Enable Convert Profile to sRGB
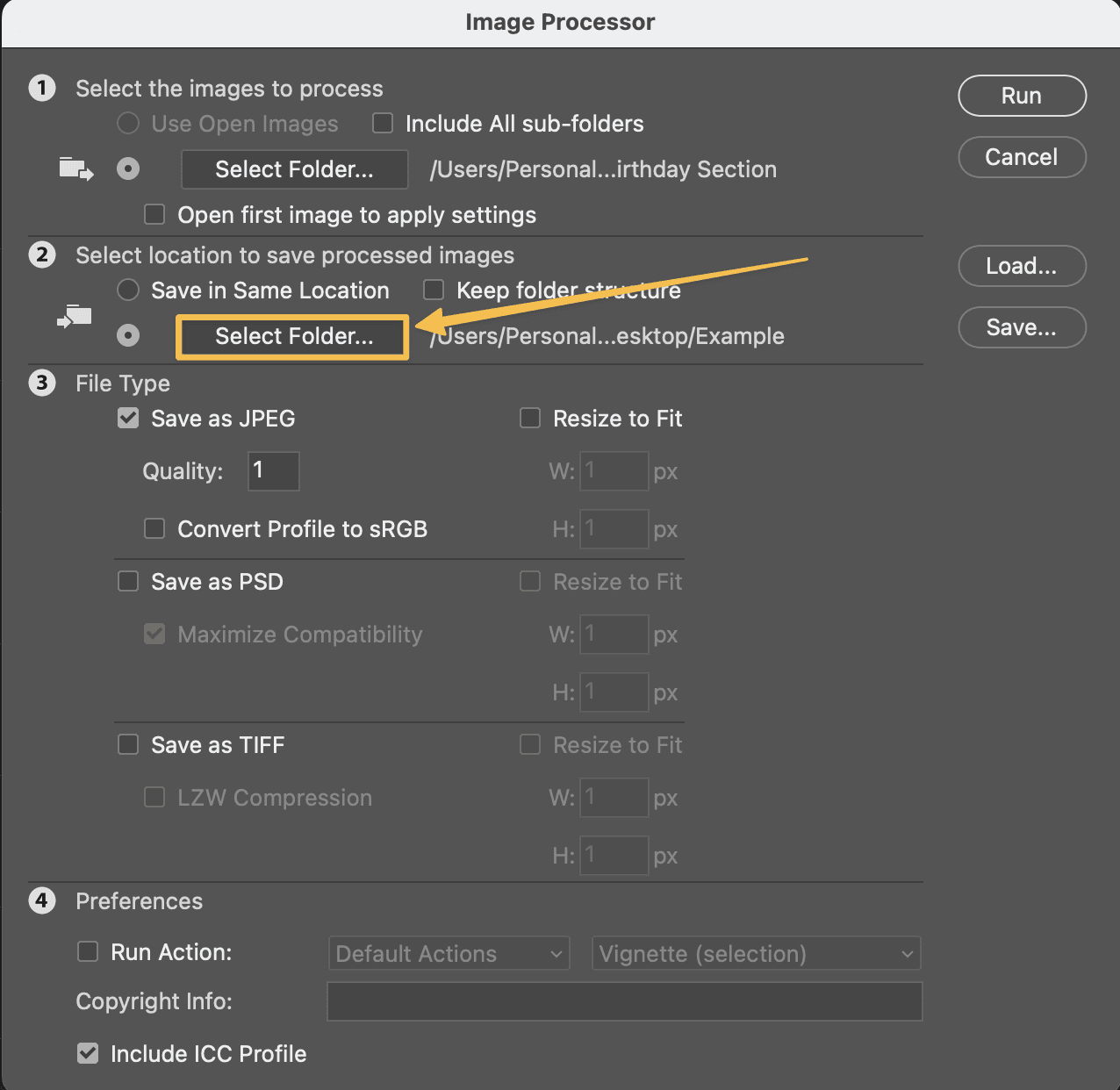The image size is (1120, 1090). [x=154, y=528]
